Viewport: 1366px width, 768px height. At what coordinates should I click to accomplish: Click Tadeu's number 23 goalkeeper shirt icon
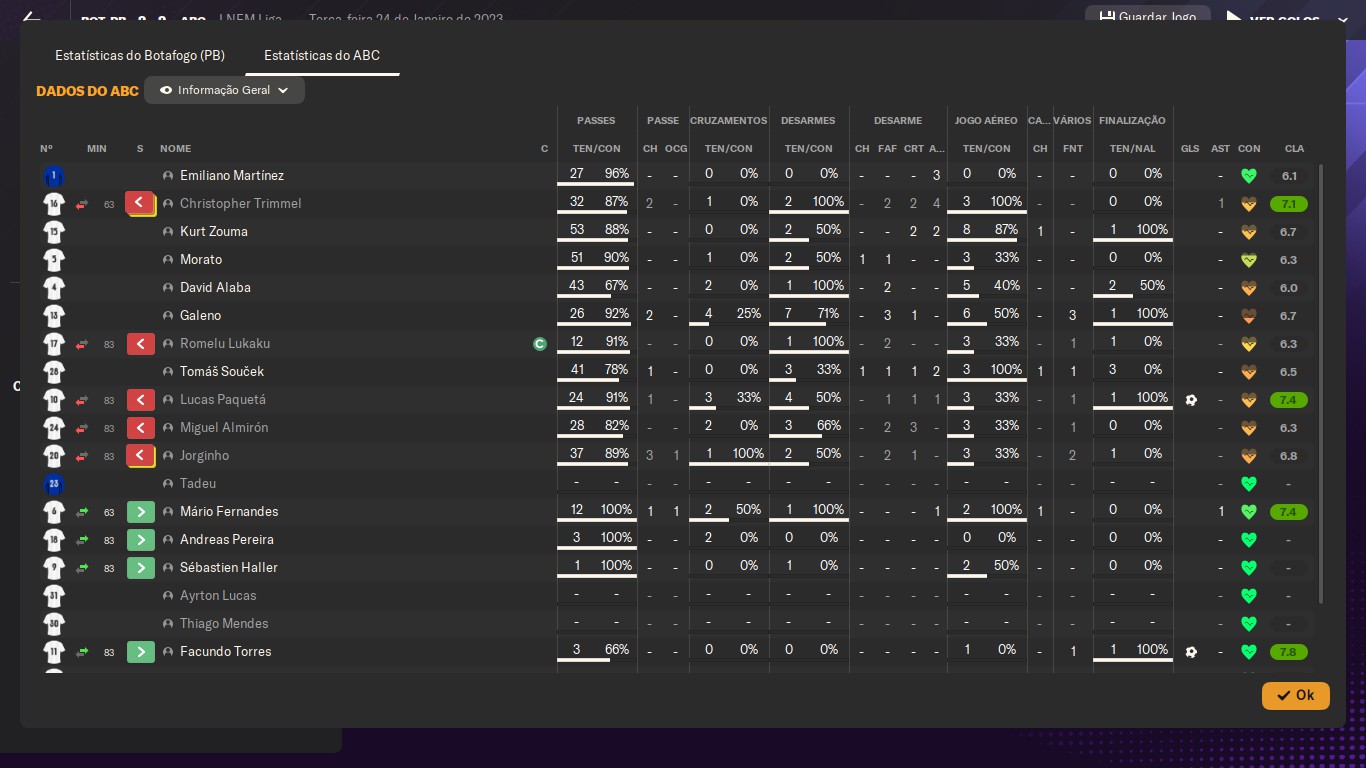click(x=54, y=484)
